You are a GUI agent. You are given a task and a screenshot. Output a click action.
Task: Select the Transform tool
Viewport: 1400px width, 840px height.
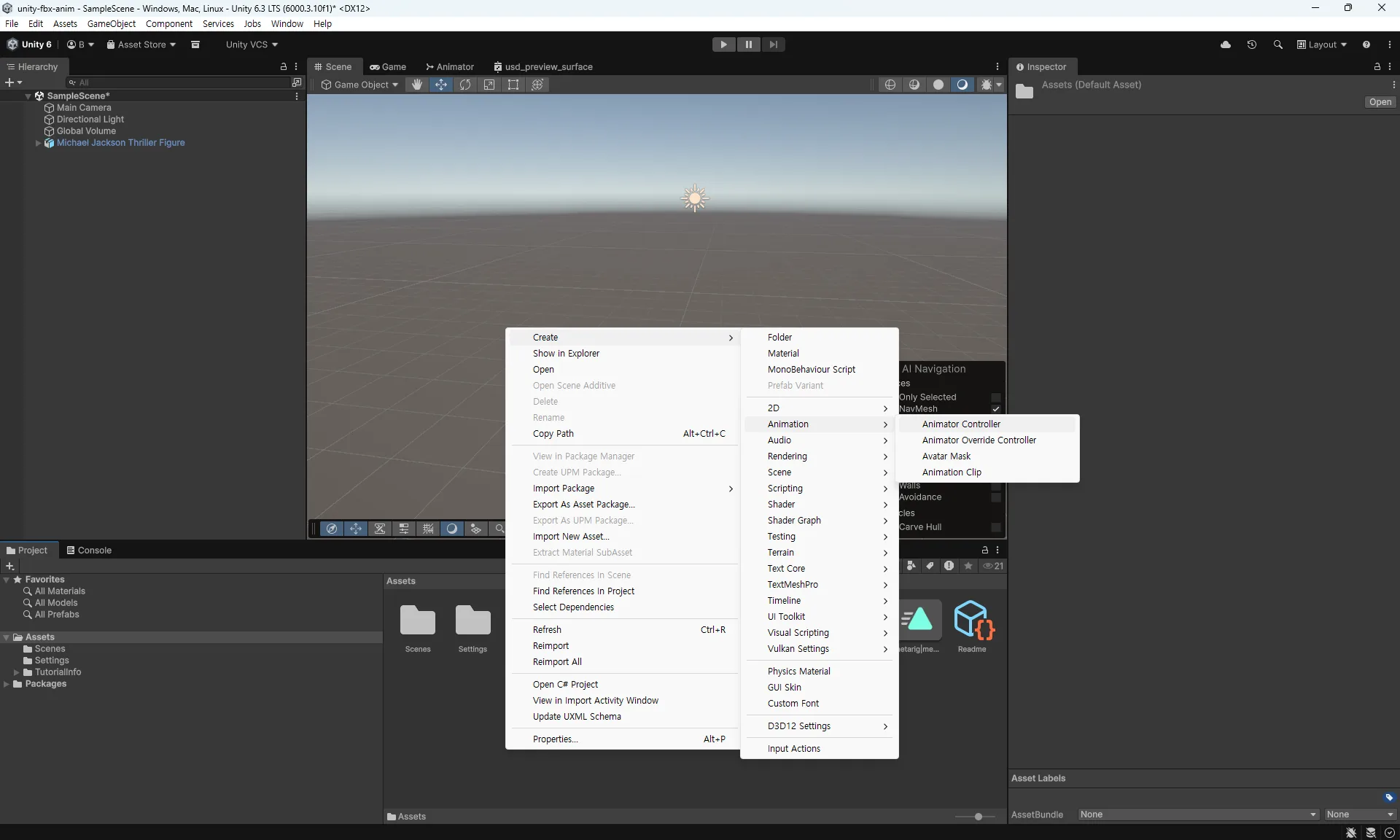[537, 85]
